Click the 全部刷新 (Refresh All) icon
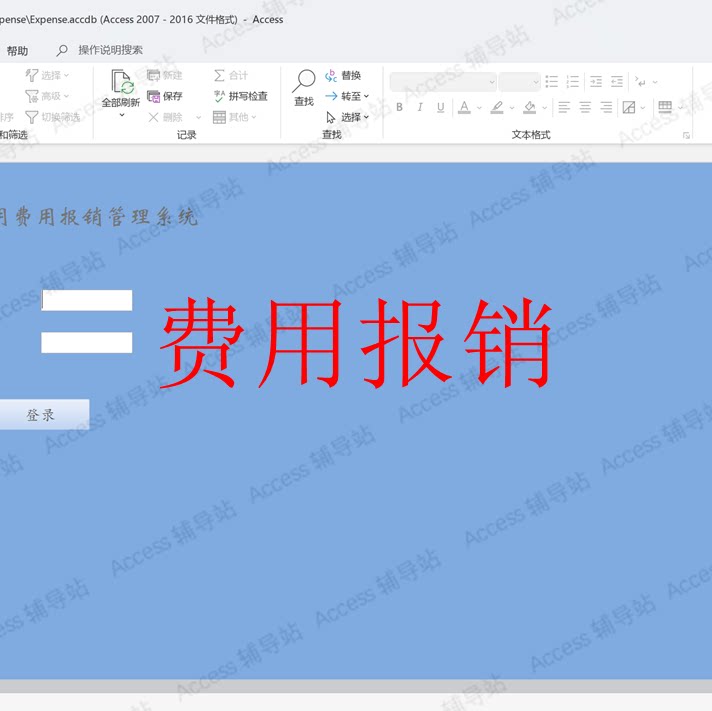712x711 pixels. tap(122, 81)
